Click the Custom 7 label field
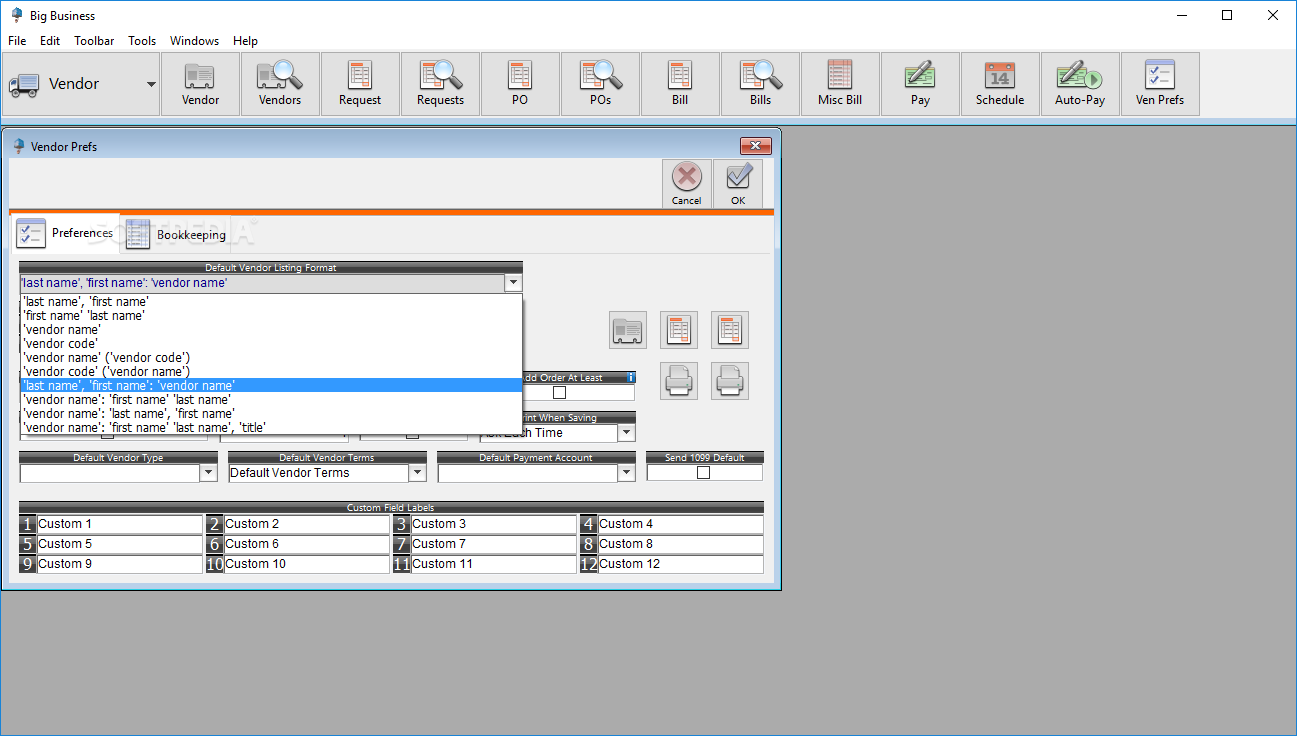 coord(494,544)
